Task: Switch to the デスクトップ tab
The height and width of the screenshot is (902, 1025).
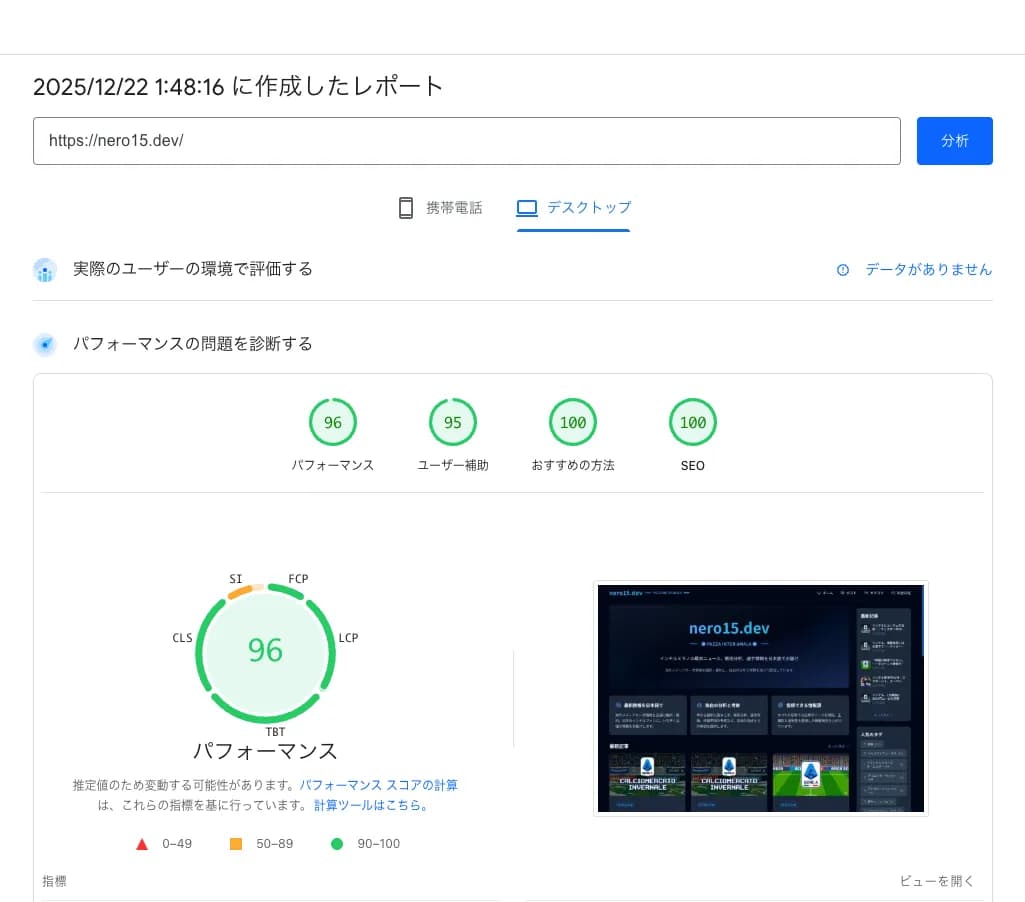Action: (x=574, y=207)
